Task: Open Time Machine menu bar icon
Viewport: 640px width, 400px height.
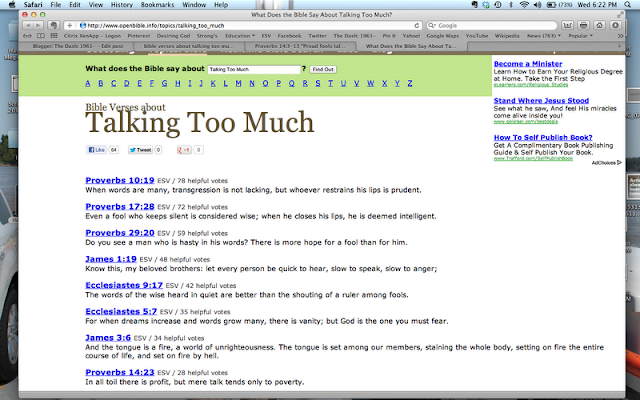Action: [x=498, y=4]
